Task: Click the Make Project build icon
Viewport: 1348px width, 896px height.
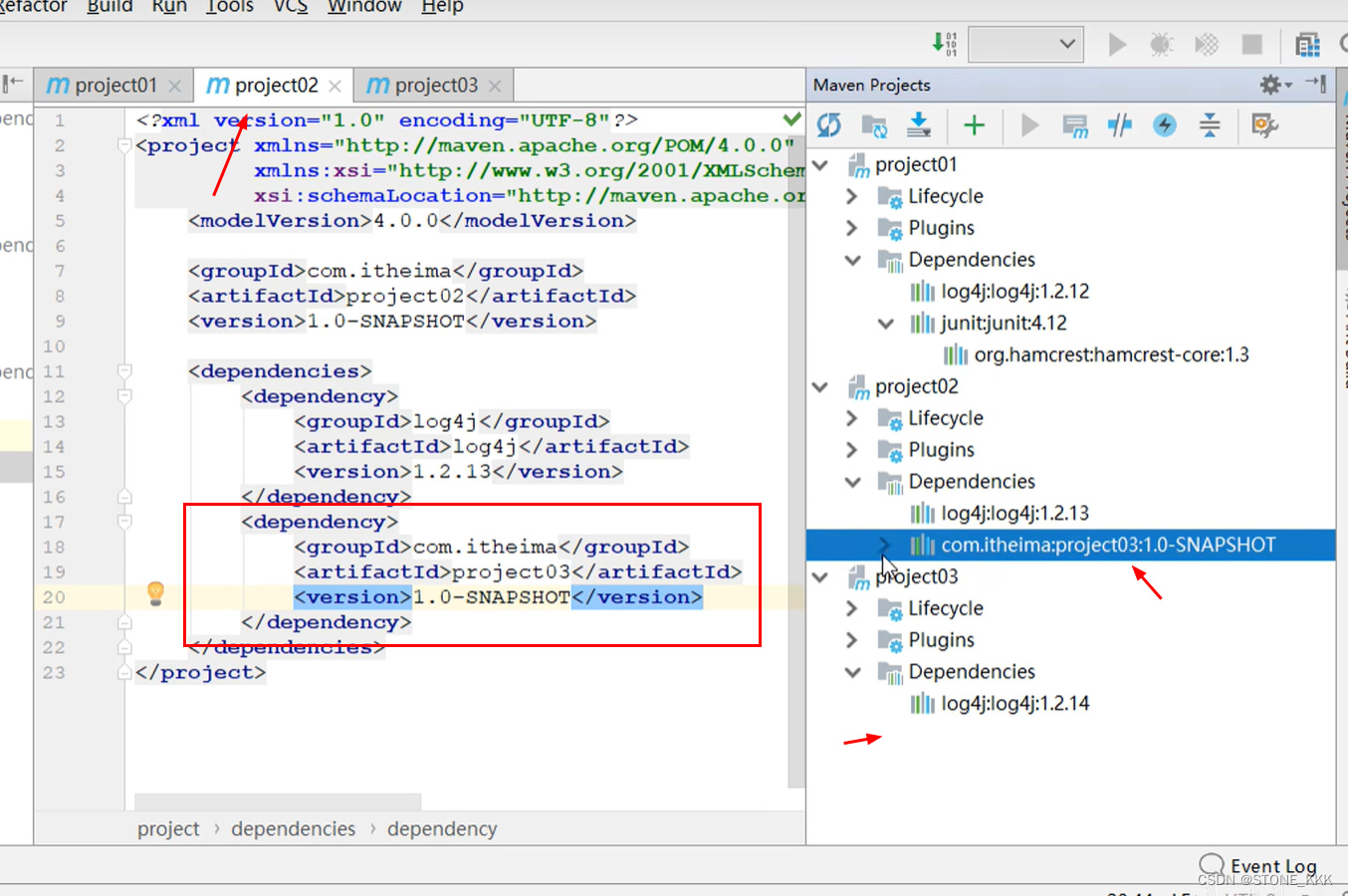Action: click(944, 44)
